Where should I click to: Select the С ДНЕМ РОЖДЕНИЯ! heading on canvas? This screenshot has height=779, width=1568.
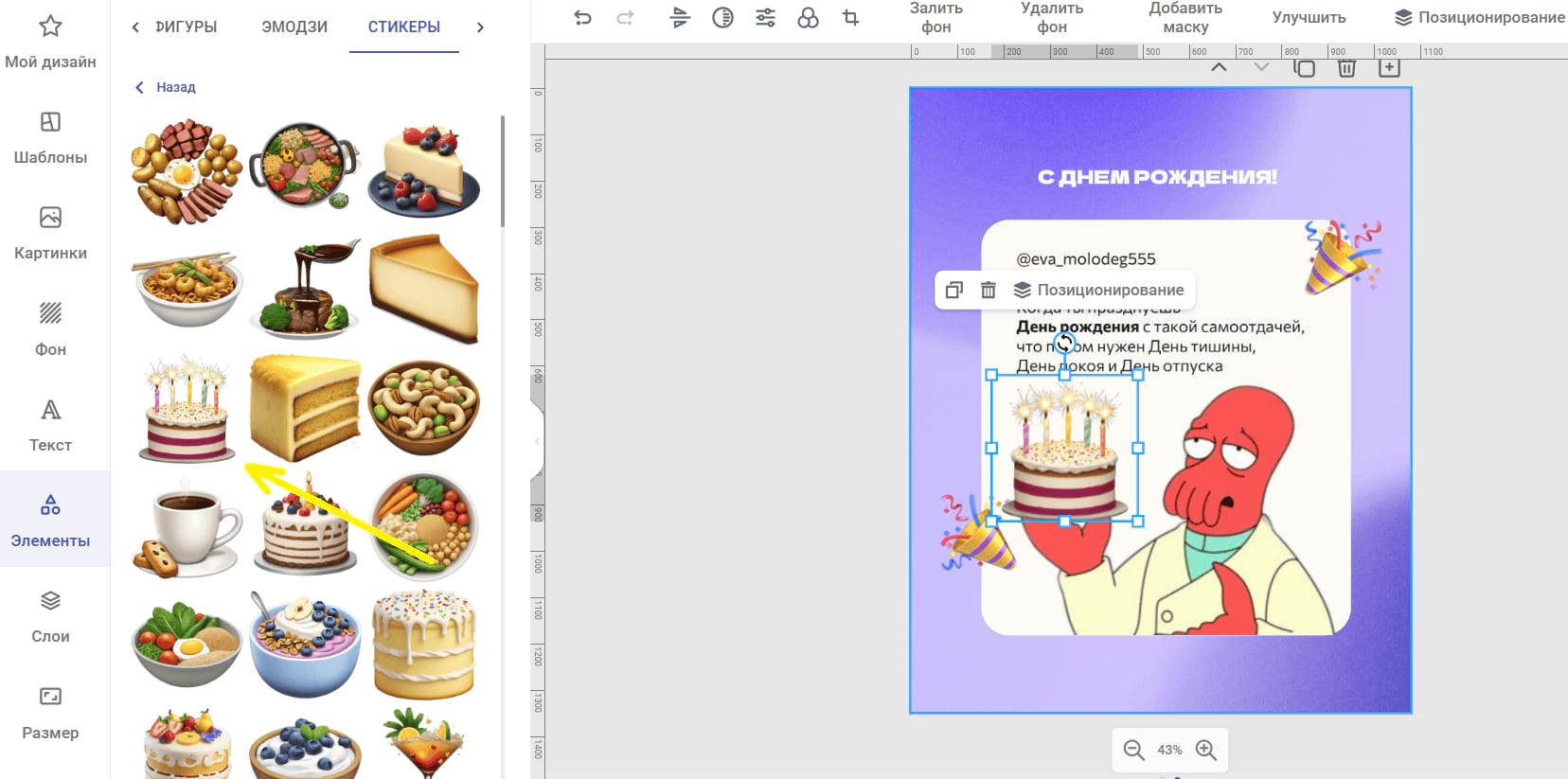click(1157, 177)
